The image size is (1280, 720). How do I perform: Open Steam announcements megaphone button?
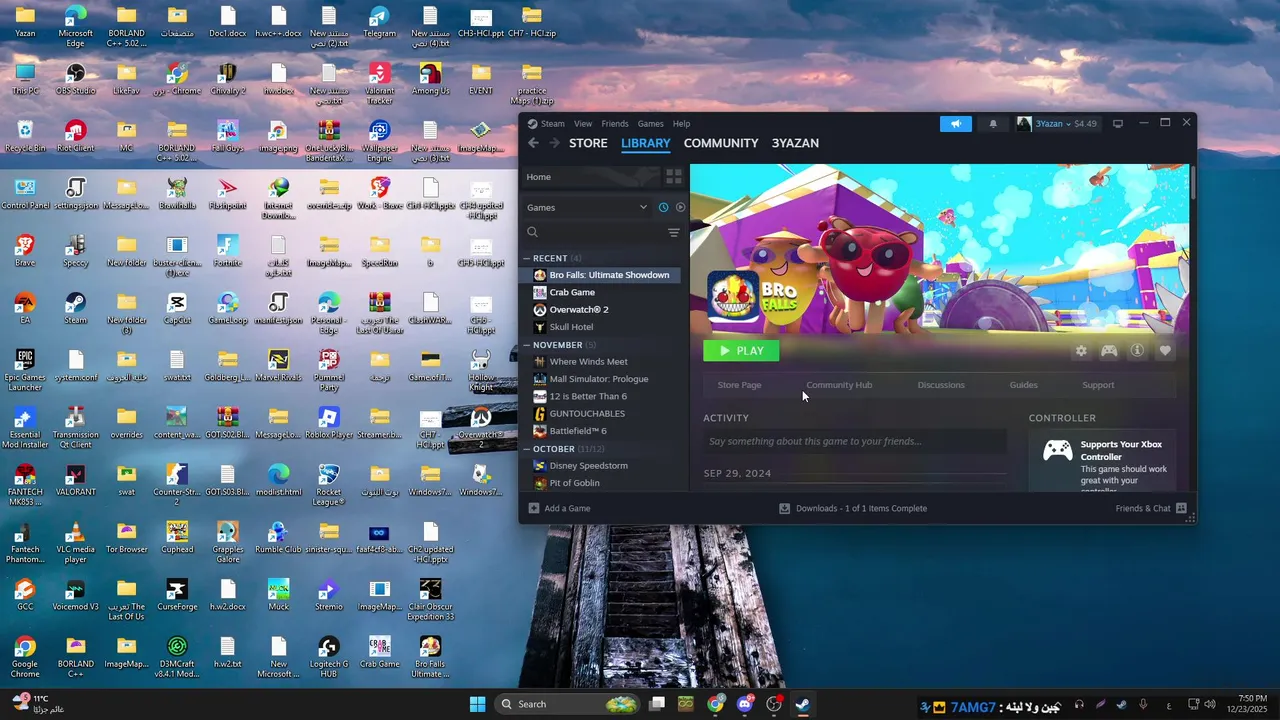955,124
